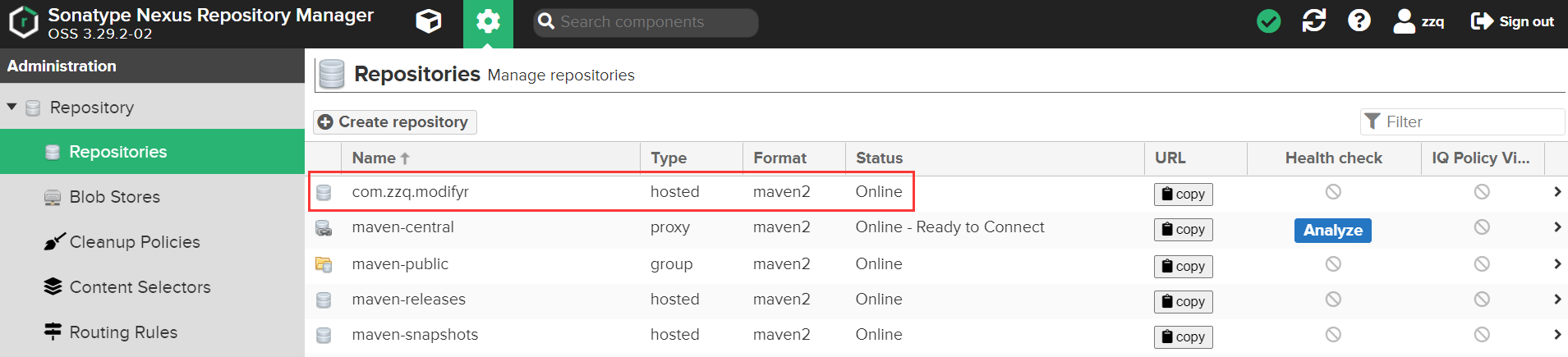1568x357 pixels.
Task: Click IQ policy disabled icon for maven-public
Action: tap(1482, 264)
